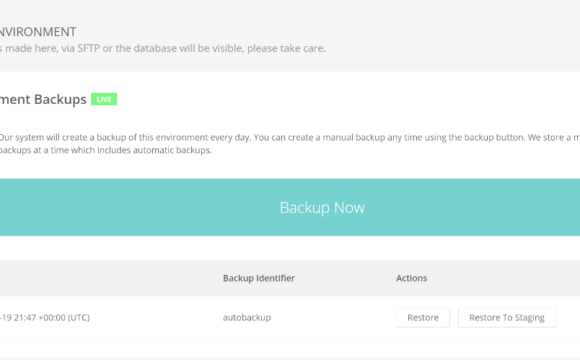Click the Actions column header
This screenshot has height=360, width=580.
pyautogui.click(x=411, y=278)
